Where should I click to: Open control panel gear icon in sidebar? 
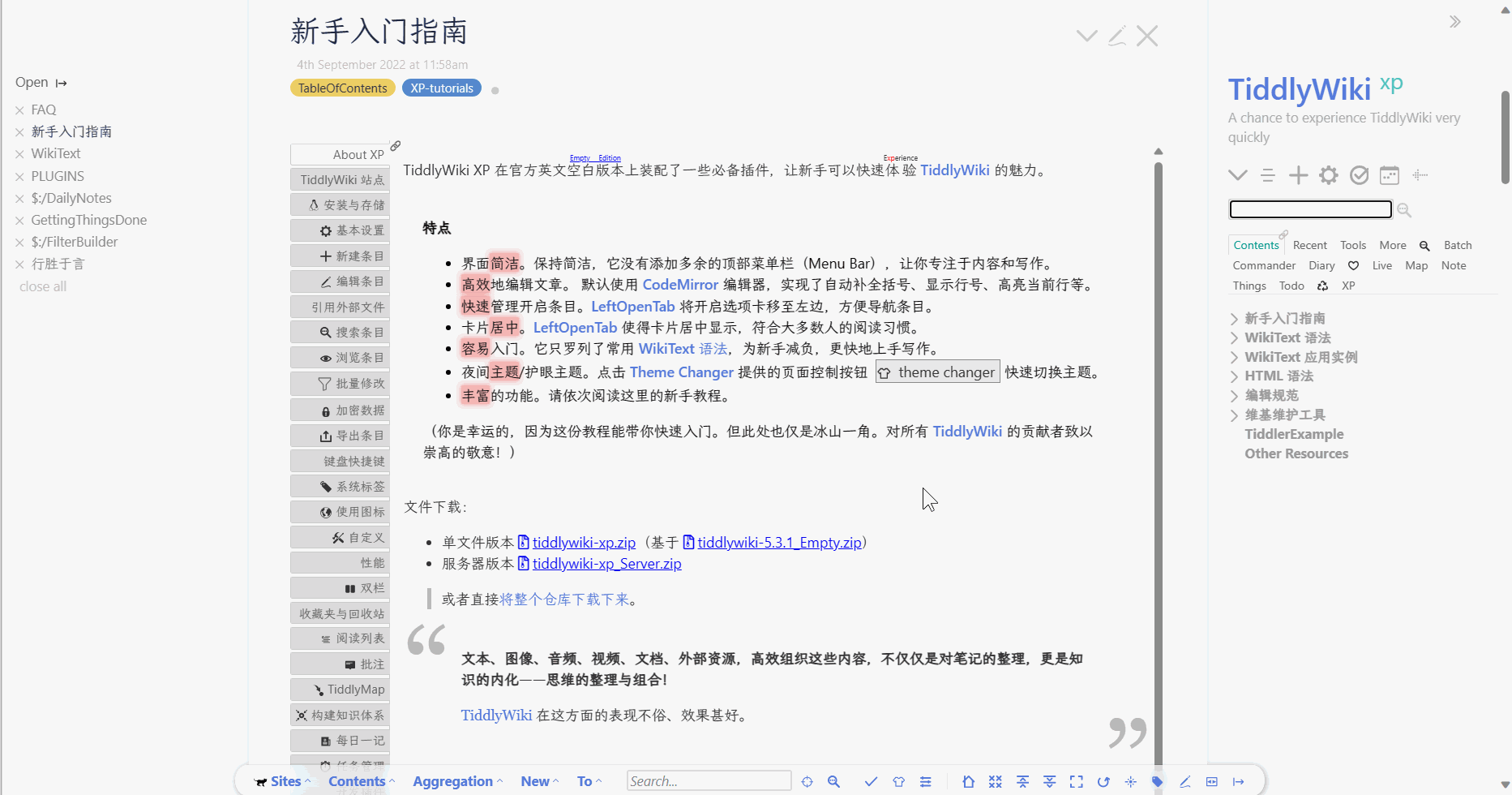point(1328,175)
